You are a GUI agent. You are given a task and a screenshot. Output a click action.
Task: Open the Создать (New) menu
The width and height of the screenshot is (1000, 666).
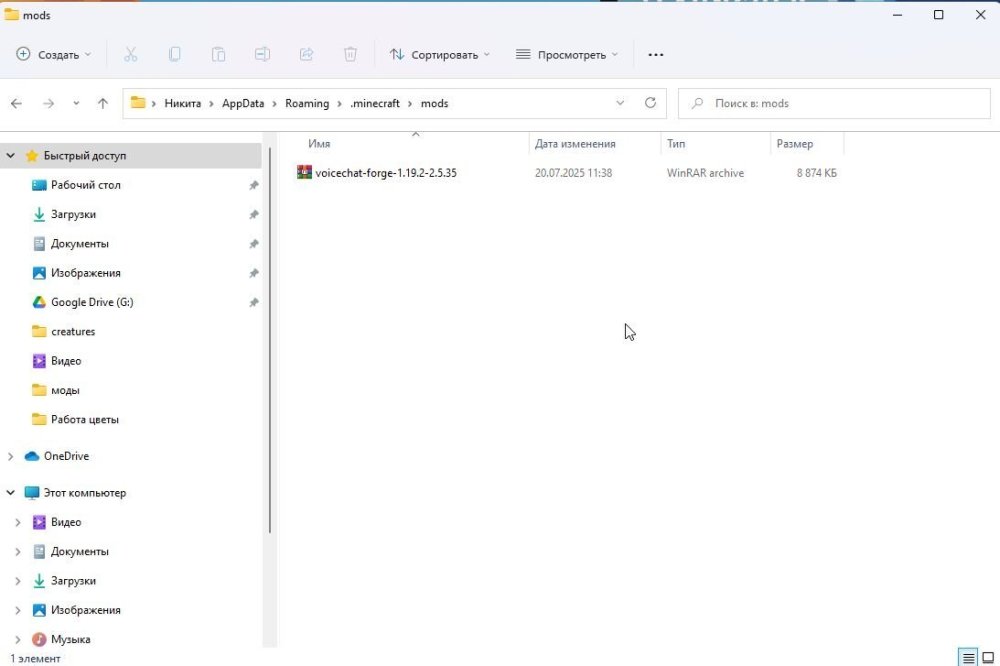(54, 55)
